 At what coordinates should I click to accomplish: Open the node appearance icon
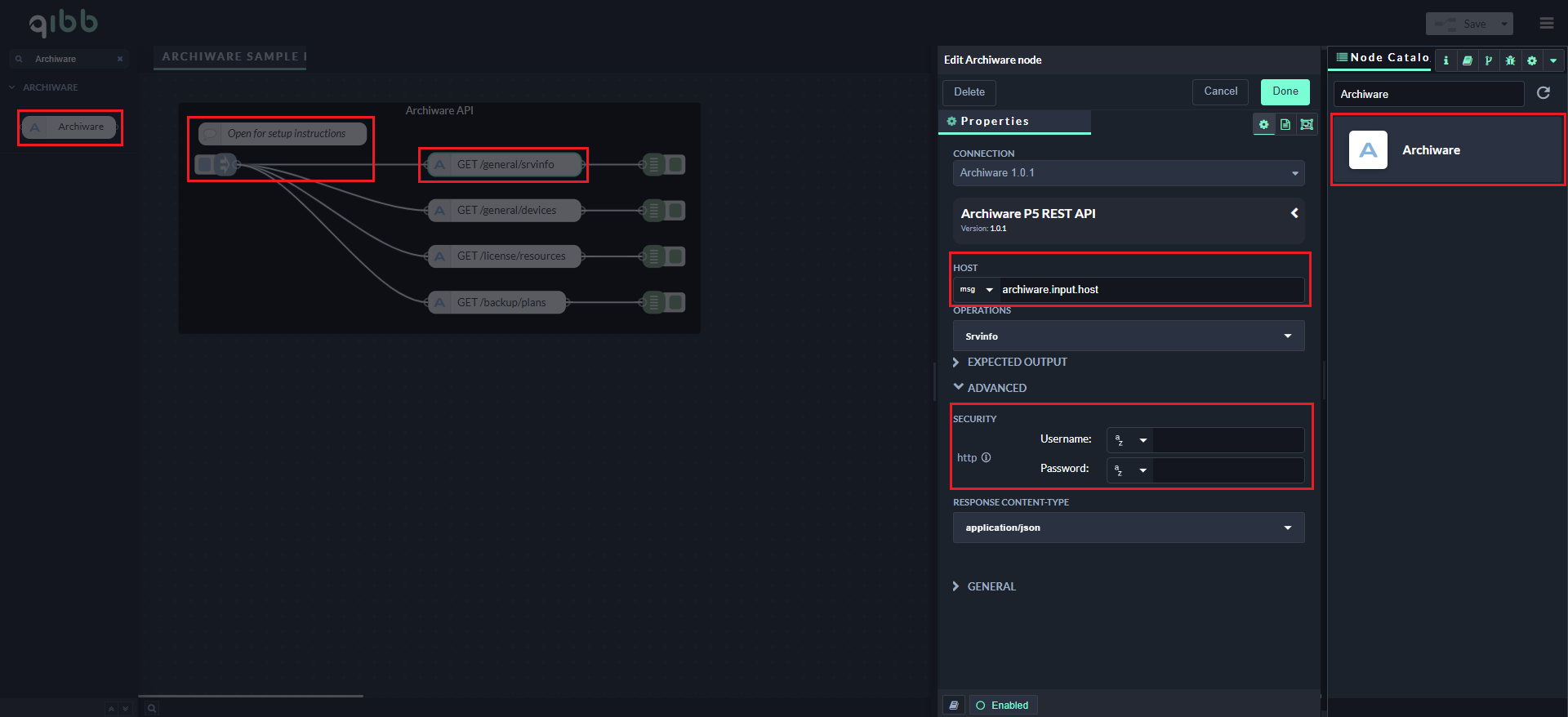[1307, 124]
